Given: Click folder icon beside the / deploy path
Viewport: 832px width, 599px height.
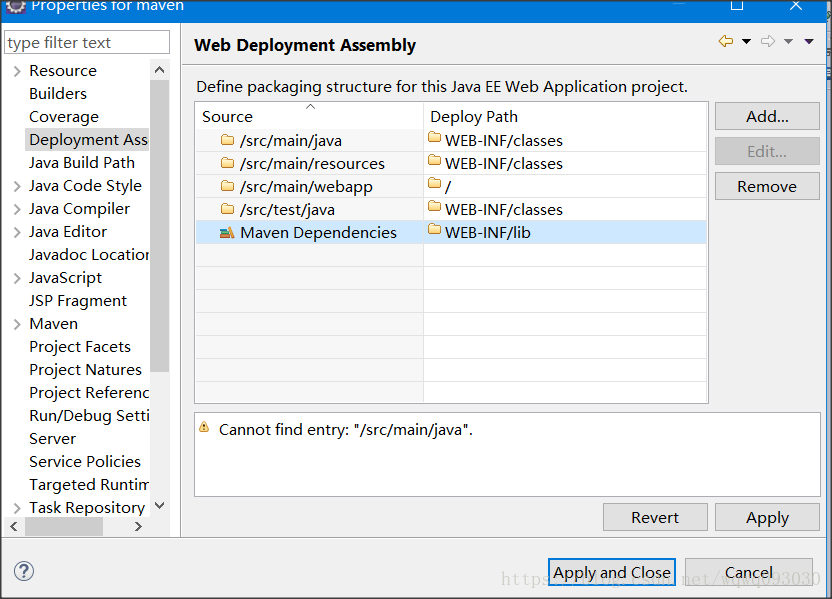Looking at the screenshot, I should pyautogui.click(x=435, y=183).
